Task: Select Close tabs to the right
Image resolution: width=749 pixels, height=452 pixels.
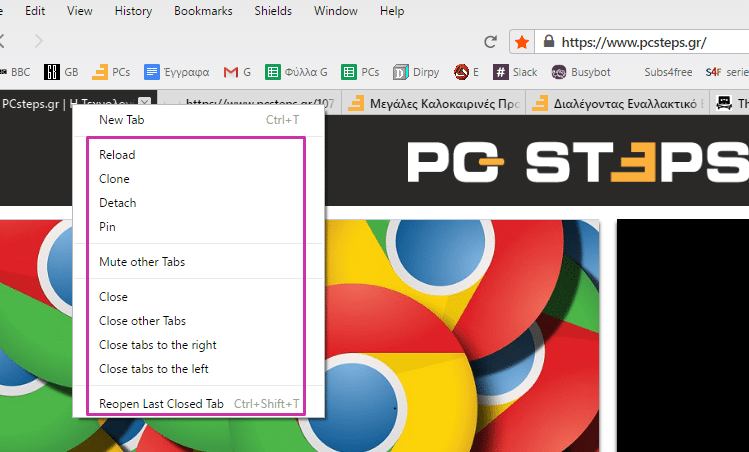Action: tap(199, 344)
